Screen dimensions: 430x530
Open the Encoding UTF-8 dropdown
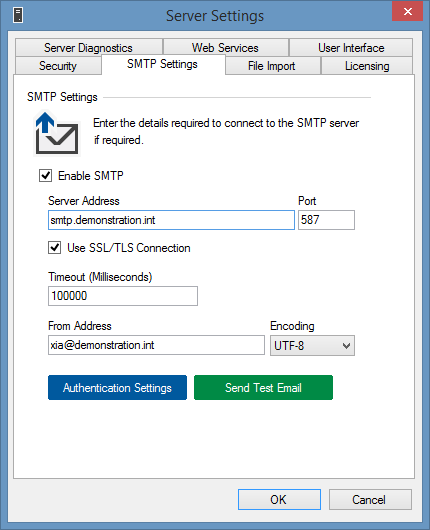pyautogui.click(x=312, y=345)
